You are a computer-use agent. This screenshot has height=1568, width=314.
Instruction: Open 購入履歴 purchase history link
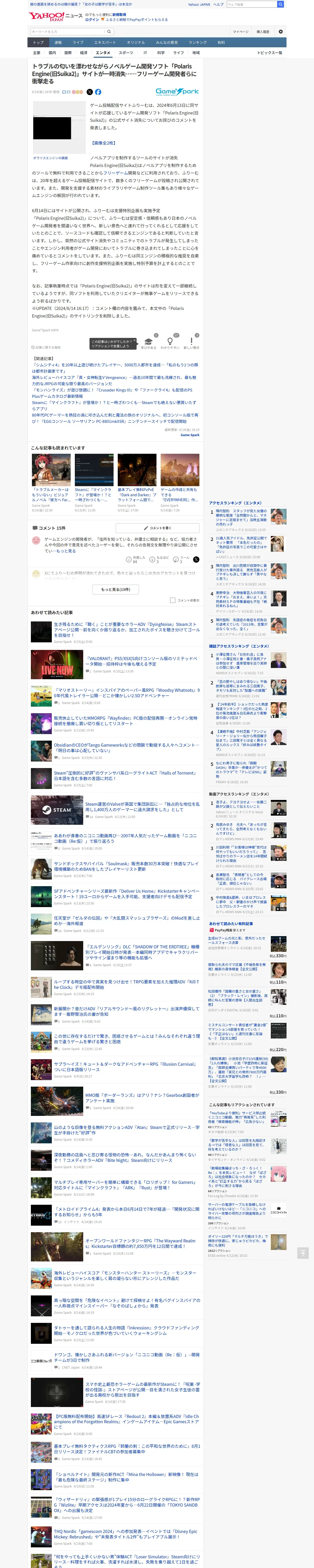[x=263, y=32]
